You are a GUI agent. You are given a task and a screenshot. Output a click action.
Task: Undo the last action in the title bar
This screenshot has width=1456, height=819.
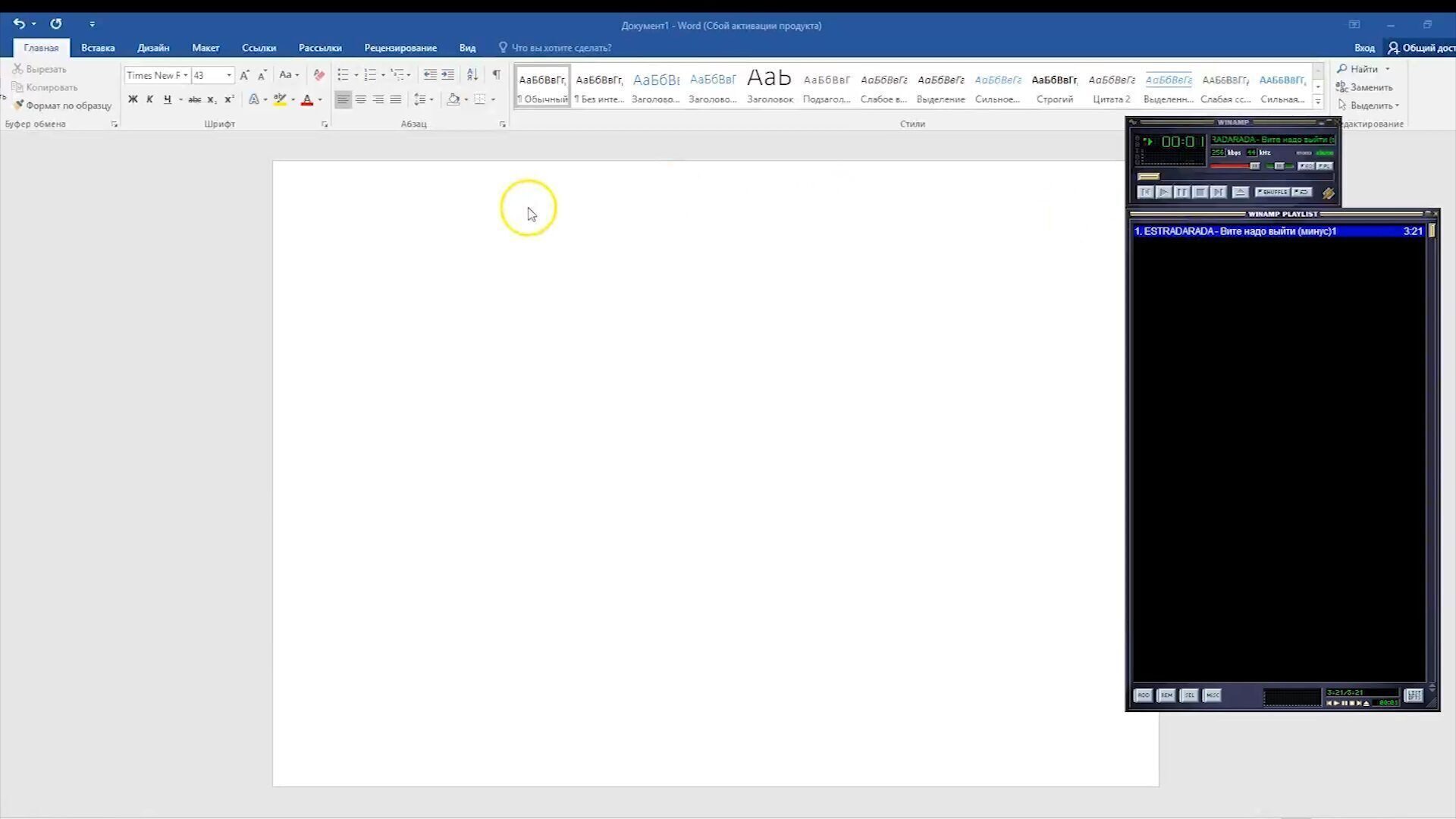(19, 24)
